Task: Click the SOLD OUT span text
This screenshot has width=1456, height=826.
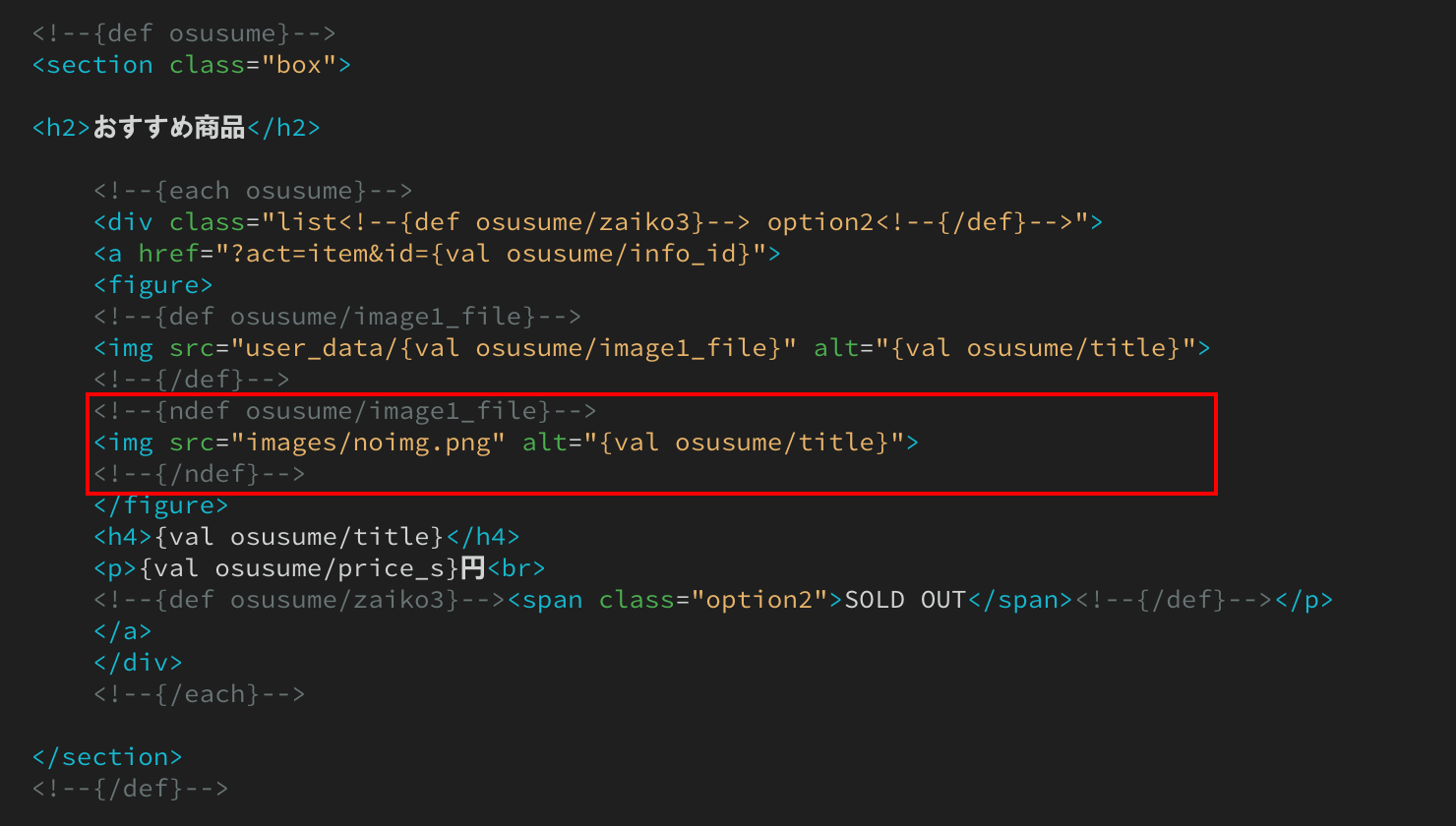Action: (x=905, y=600)
